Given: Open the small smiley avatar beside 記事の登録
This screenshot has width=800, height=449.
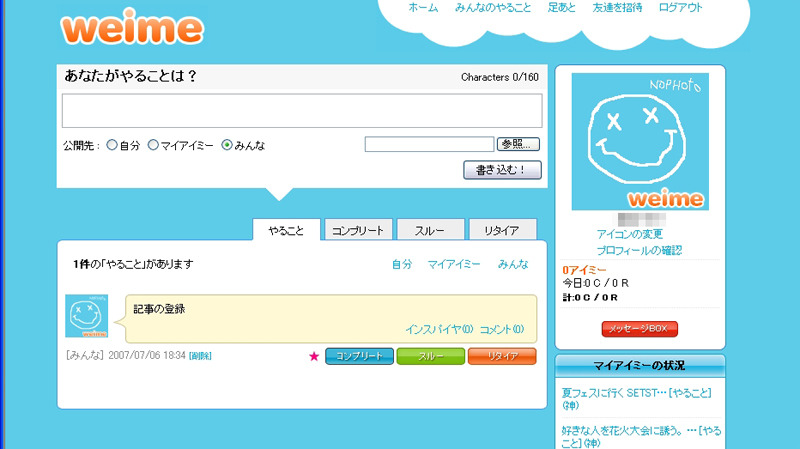Looking at the screenshot, I should [87, 316].
